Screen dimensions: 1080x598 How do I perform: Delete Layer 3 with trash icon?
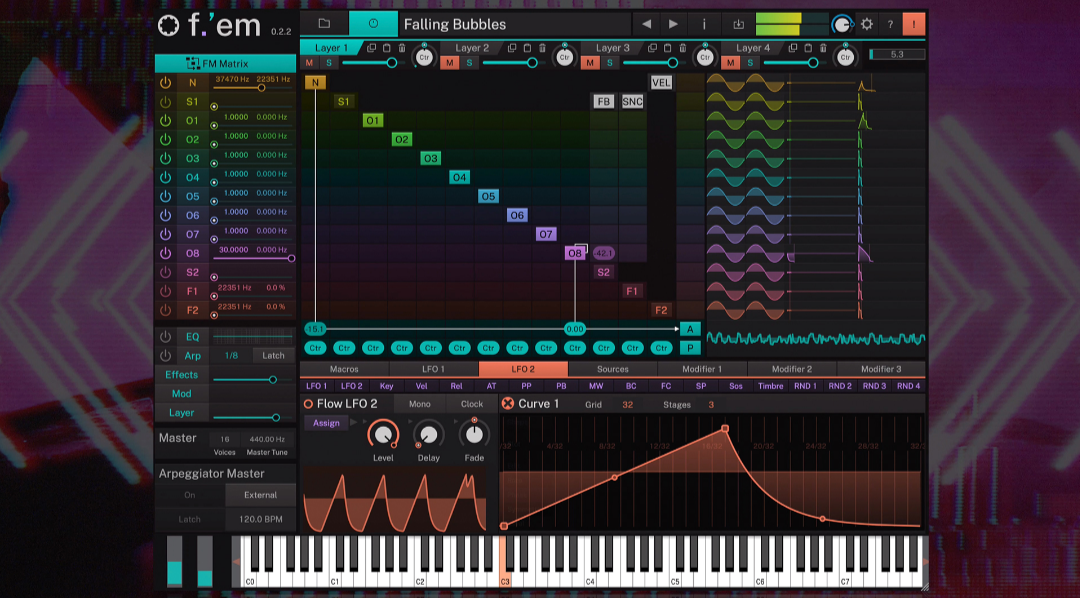pyautogui.click(x=683, y=48)
